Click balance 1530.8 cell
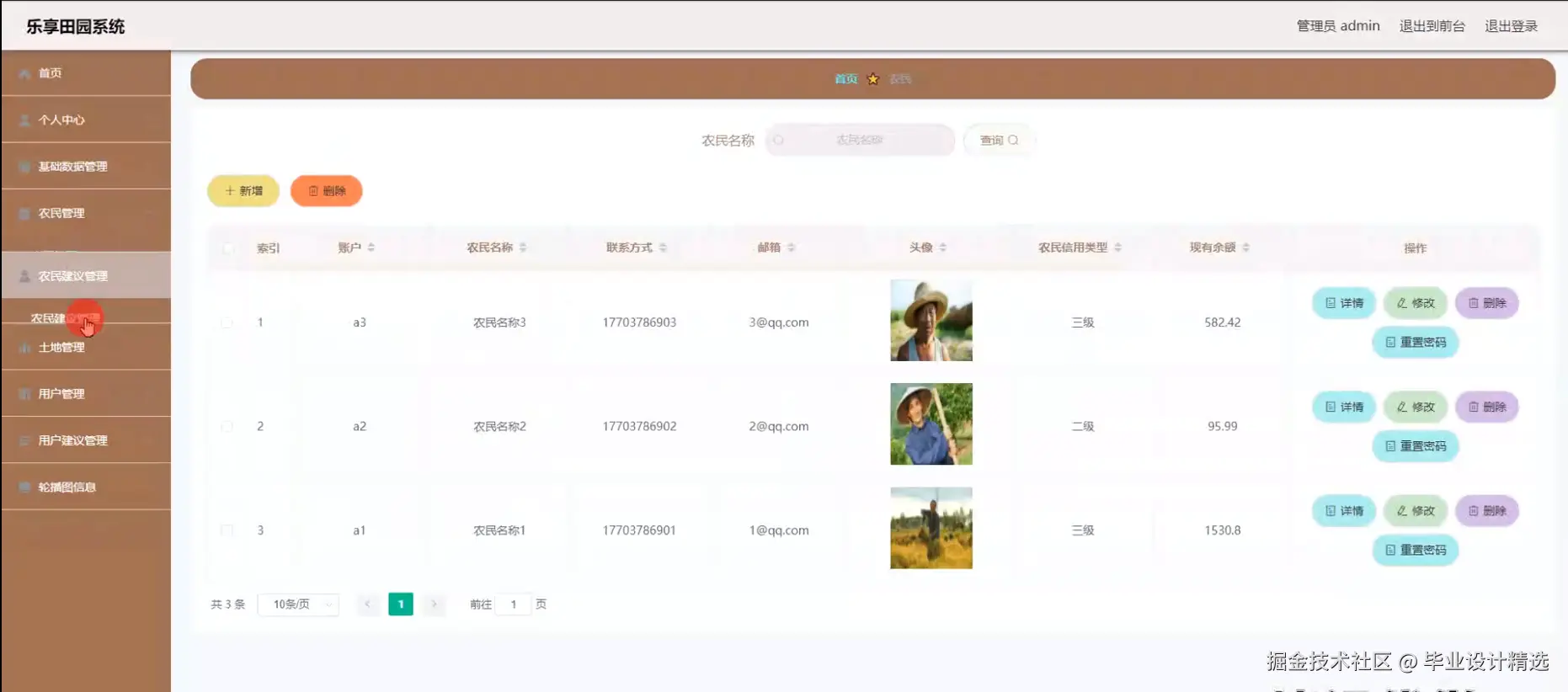The height and width of the screenshot is (692, 1568). (1222, 530)
